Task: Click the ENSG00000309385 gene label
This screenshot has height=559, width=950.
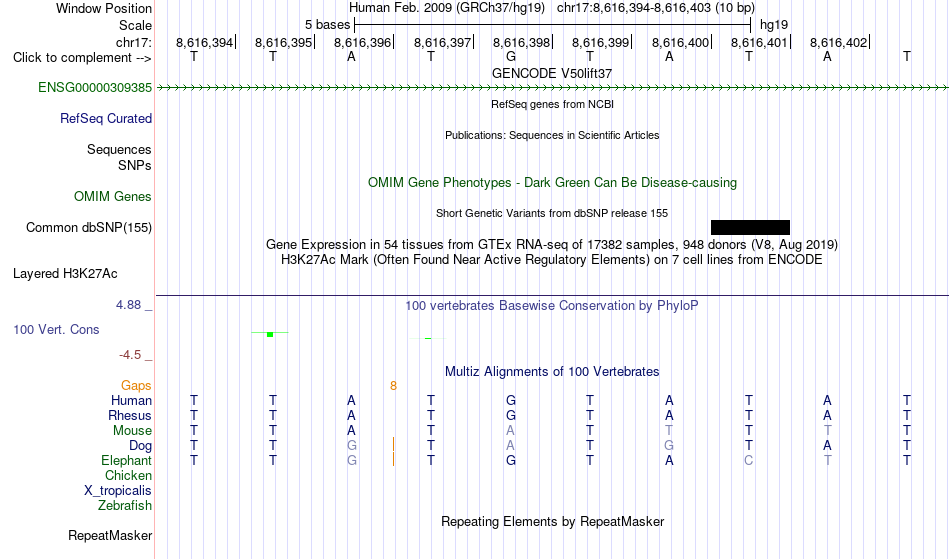Action: pos(95,87)
